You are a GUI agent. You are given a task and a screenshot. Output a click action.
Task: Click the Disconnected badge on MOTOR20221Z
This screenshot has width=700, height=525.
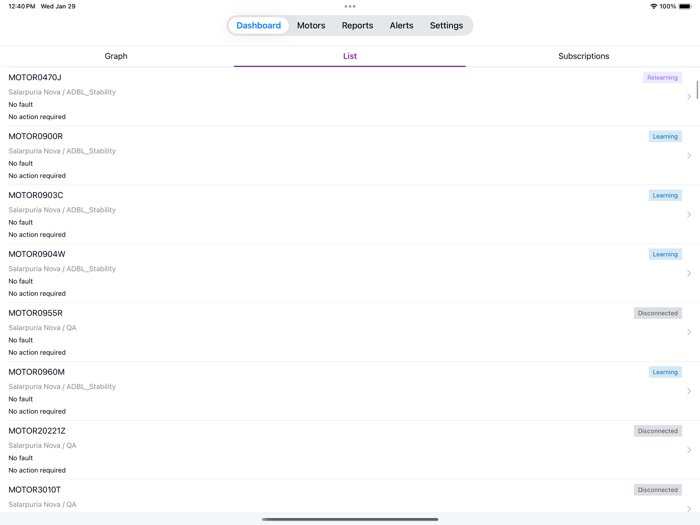658,431
